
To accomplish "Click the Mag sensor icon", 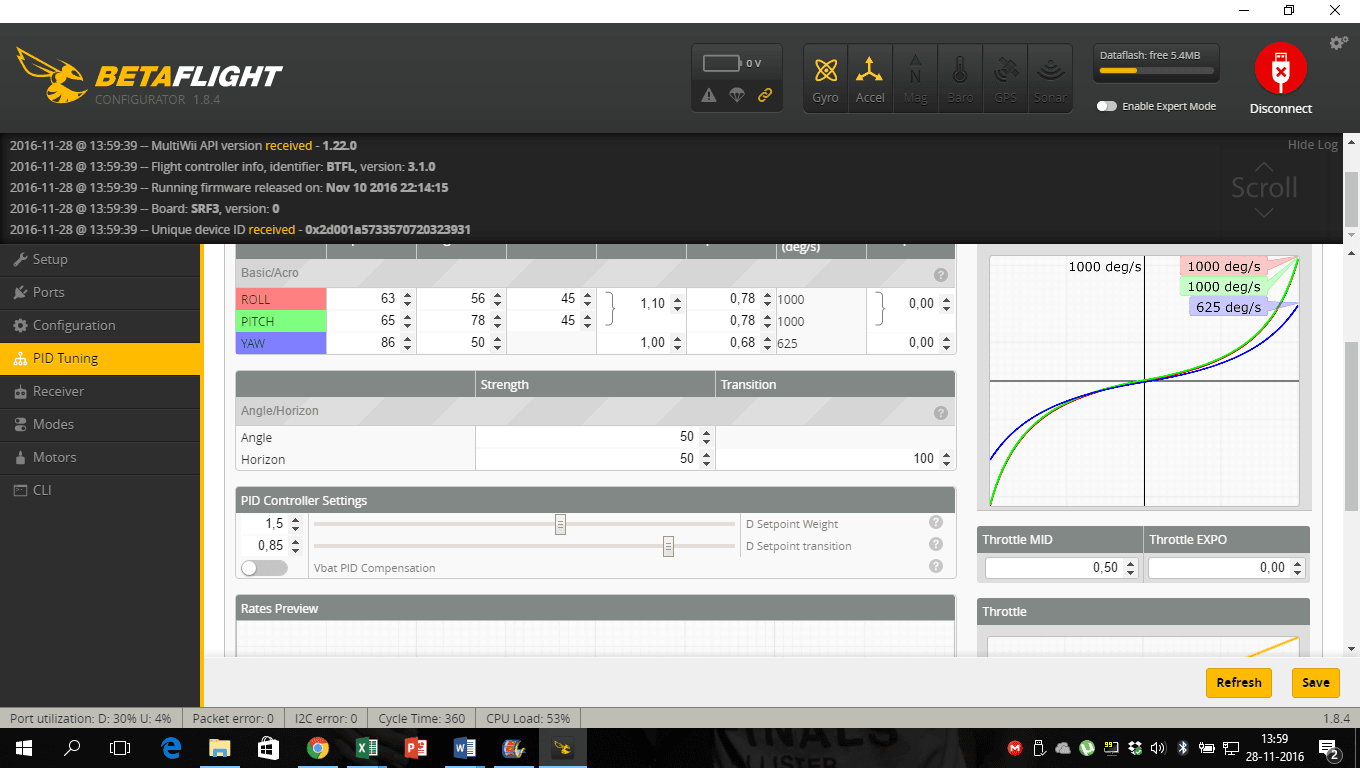I will click(x=915, y=78).
